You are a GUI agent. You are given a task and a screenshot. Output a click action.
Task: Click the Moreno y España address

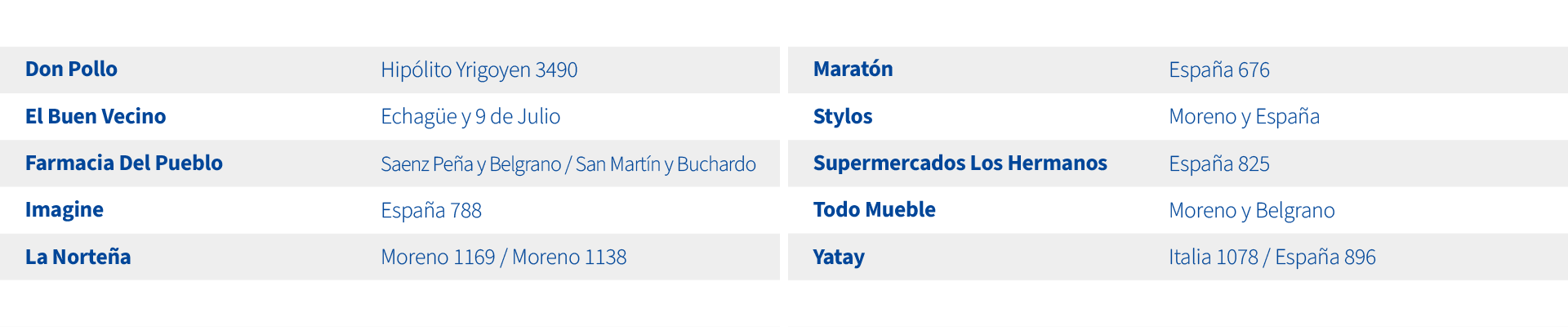tap(1244, 117)
